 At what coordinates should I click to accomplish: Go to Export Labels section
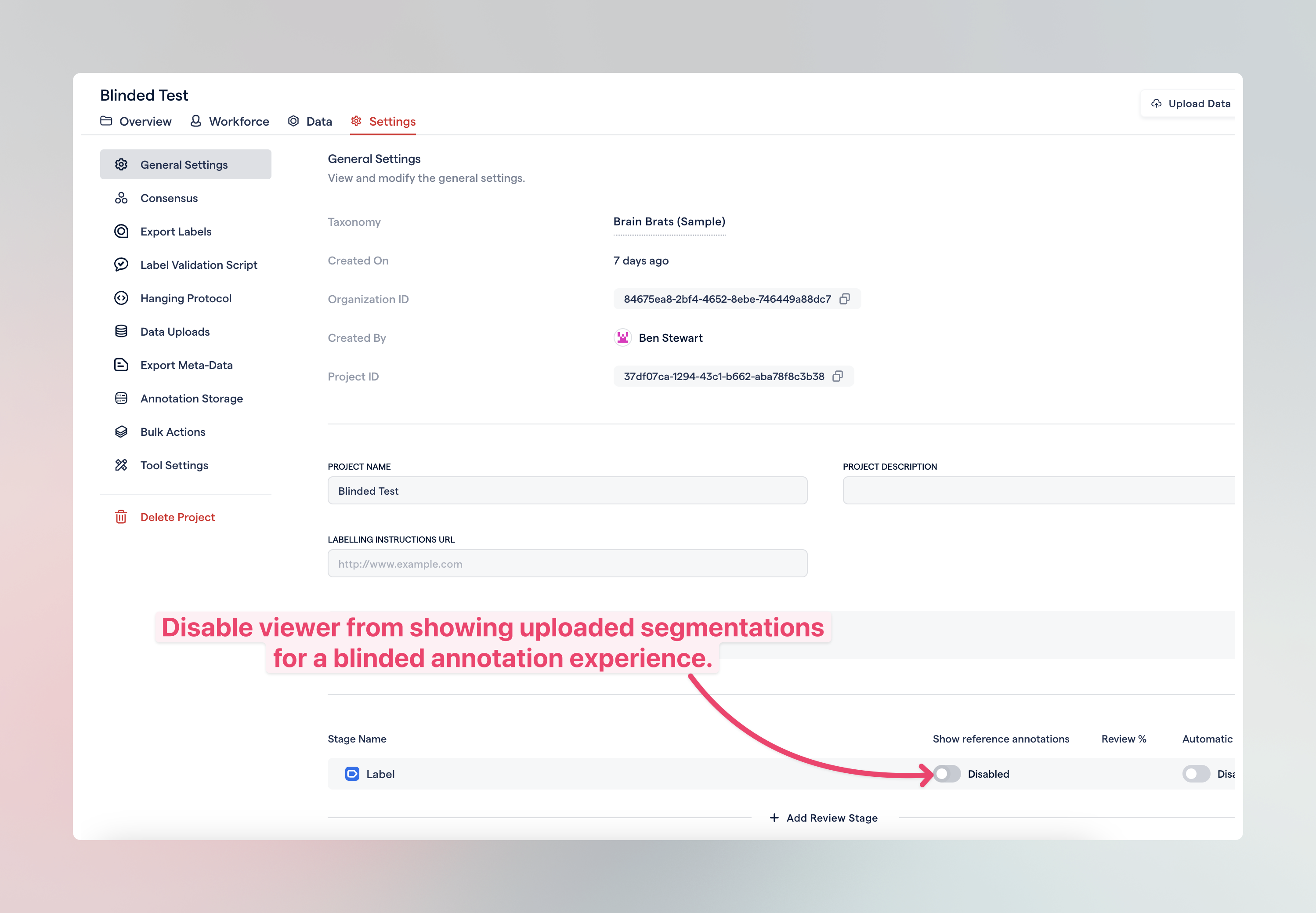pos(185,231)
